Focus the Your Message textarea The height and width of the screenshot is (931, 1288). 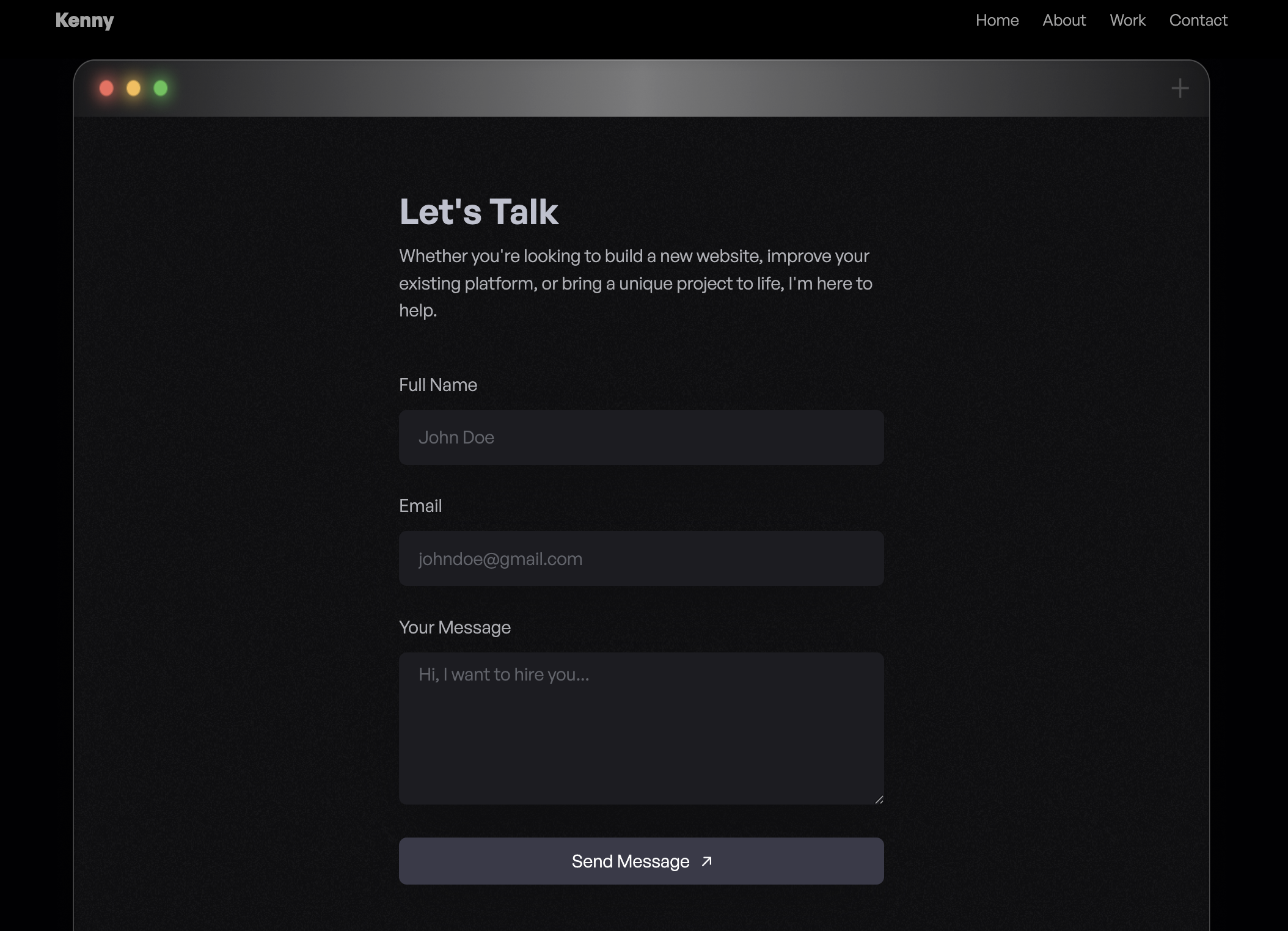(x=641, y=728)
